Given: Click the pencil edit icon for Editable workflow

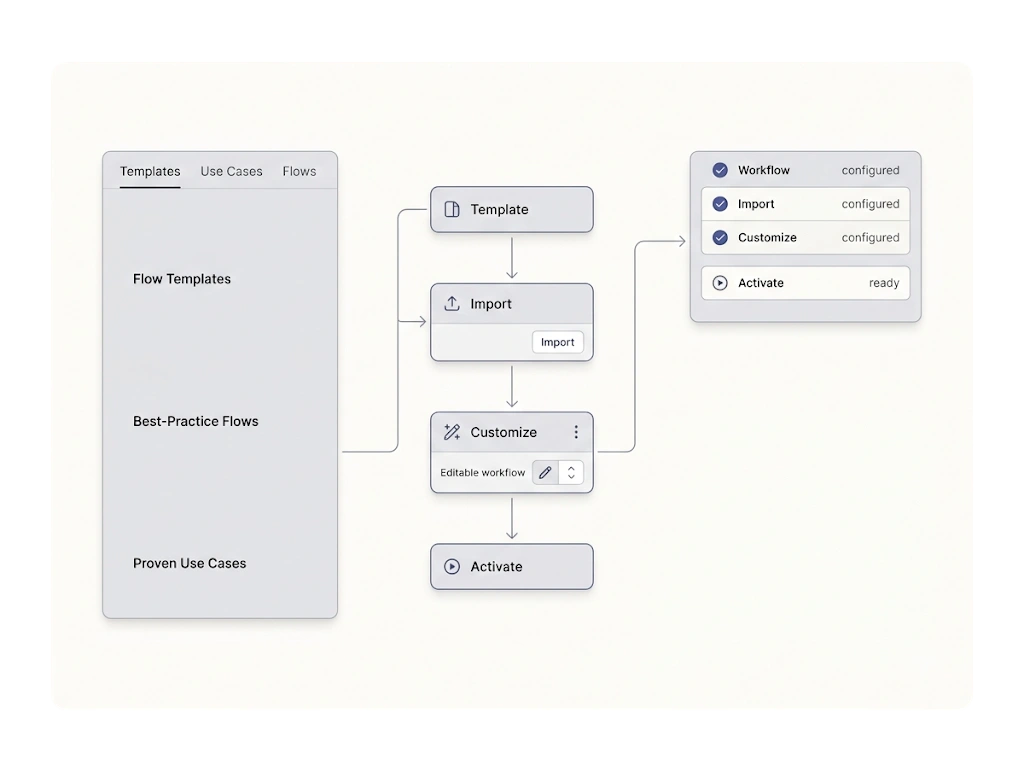Looking at the screenshot, I should (x=545, y=472).
